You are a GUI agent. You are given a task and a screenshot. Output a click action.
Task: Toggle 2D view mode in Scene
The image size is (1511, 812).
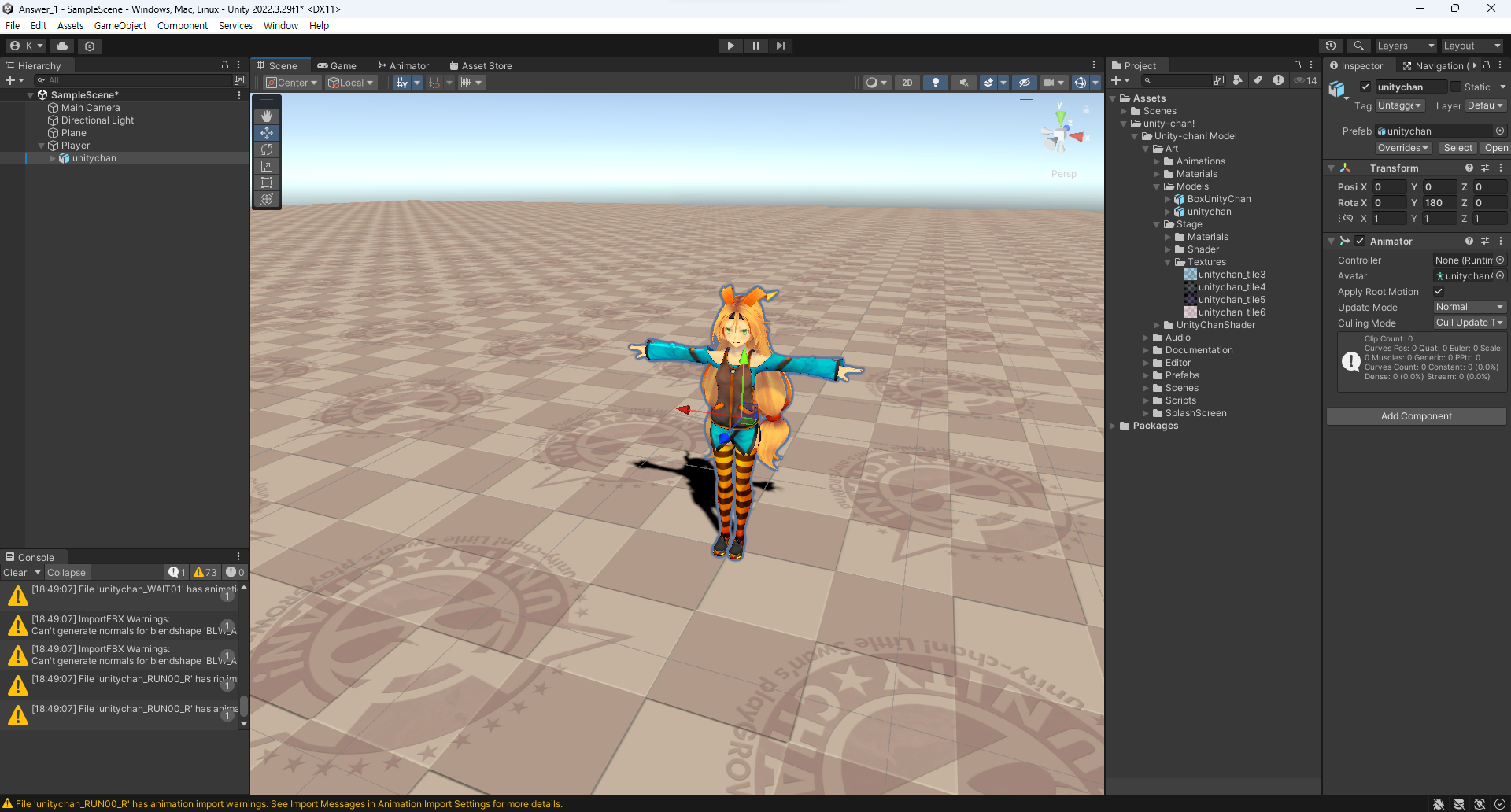click(907, 83)
